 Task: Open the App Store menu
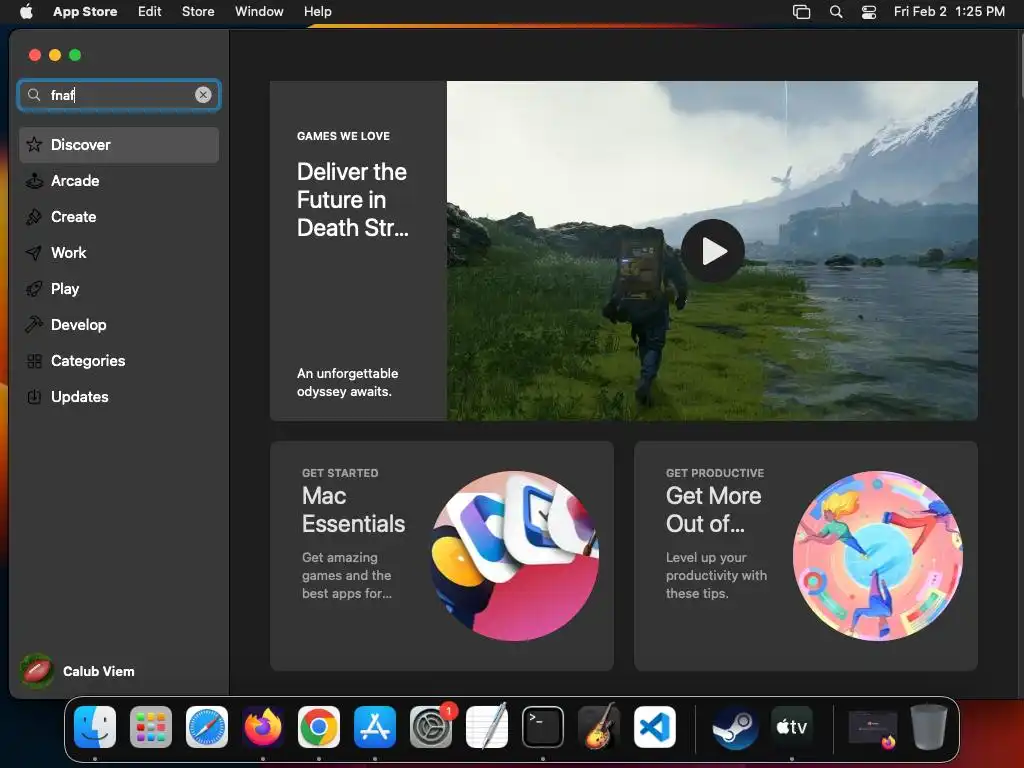(85, 11)
